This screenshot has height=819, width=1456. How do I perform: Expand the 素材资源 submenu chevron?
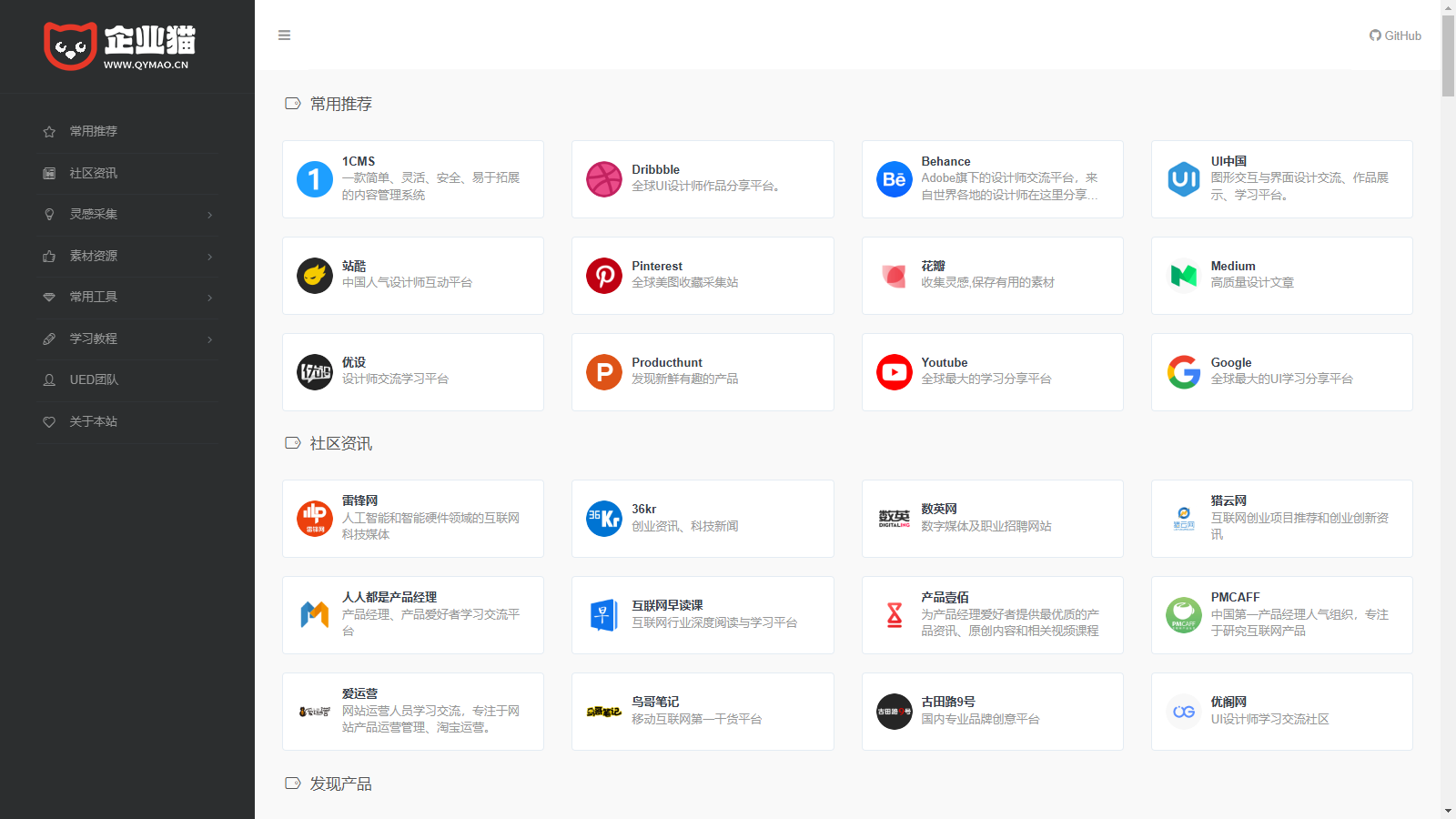pyautogui.click(x=210, y=257)
